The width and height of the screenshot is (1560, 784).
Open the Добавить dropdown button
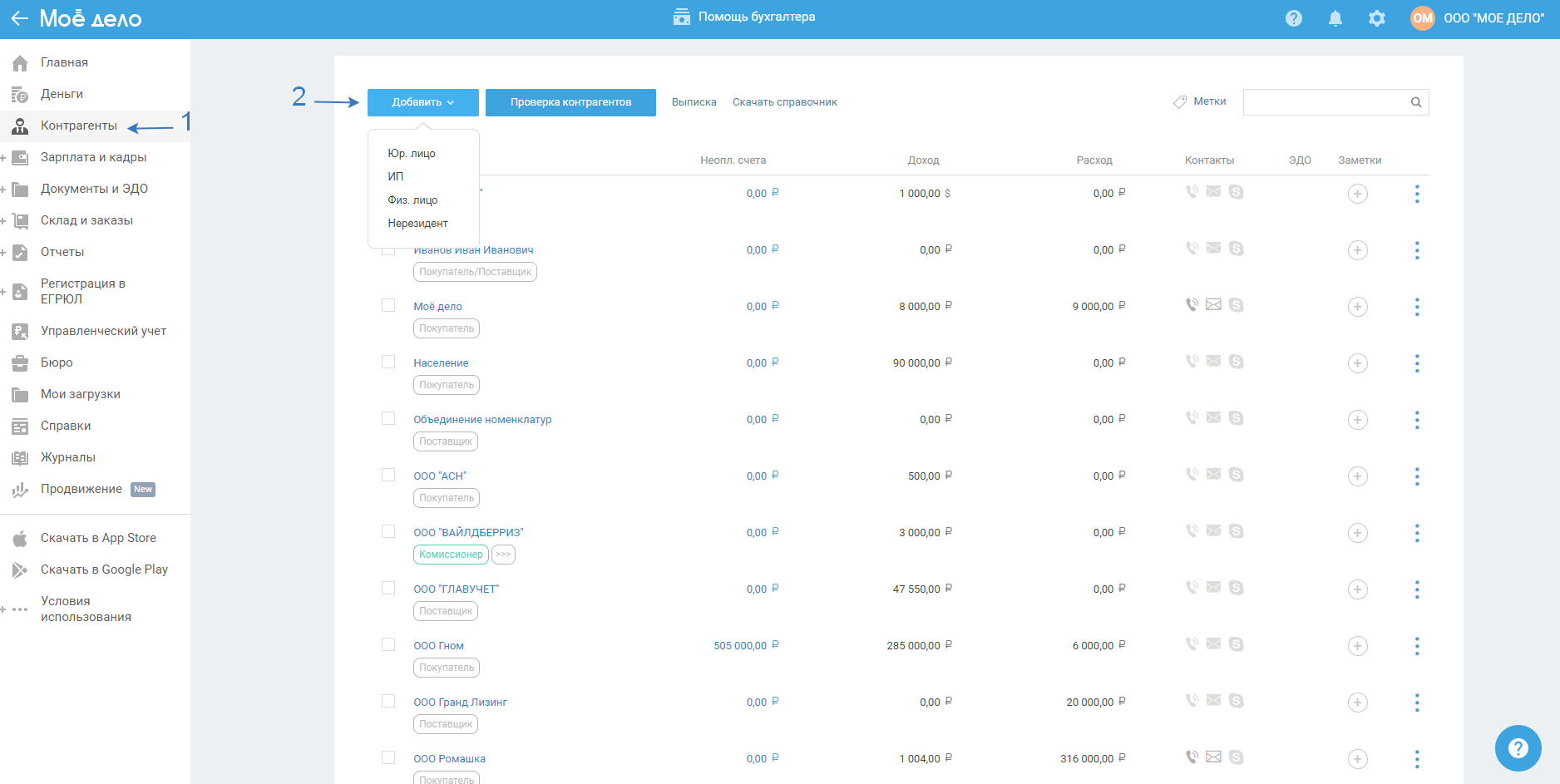click(422, 102)
